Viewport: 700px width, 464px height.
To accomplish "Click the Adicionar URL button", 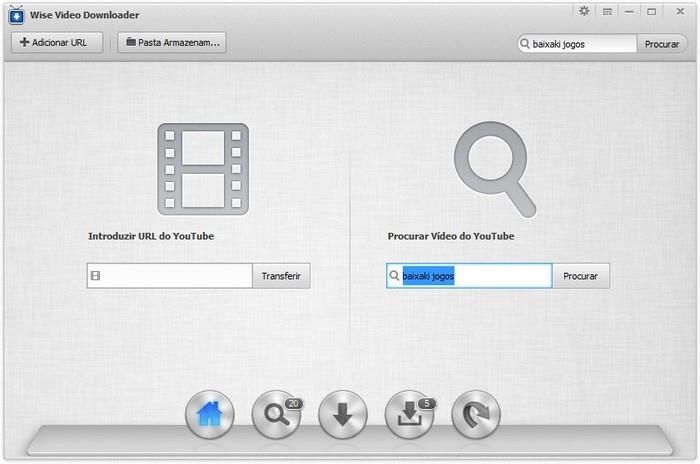I will [57, 43].
